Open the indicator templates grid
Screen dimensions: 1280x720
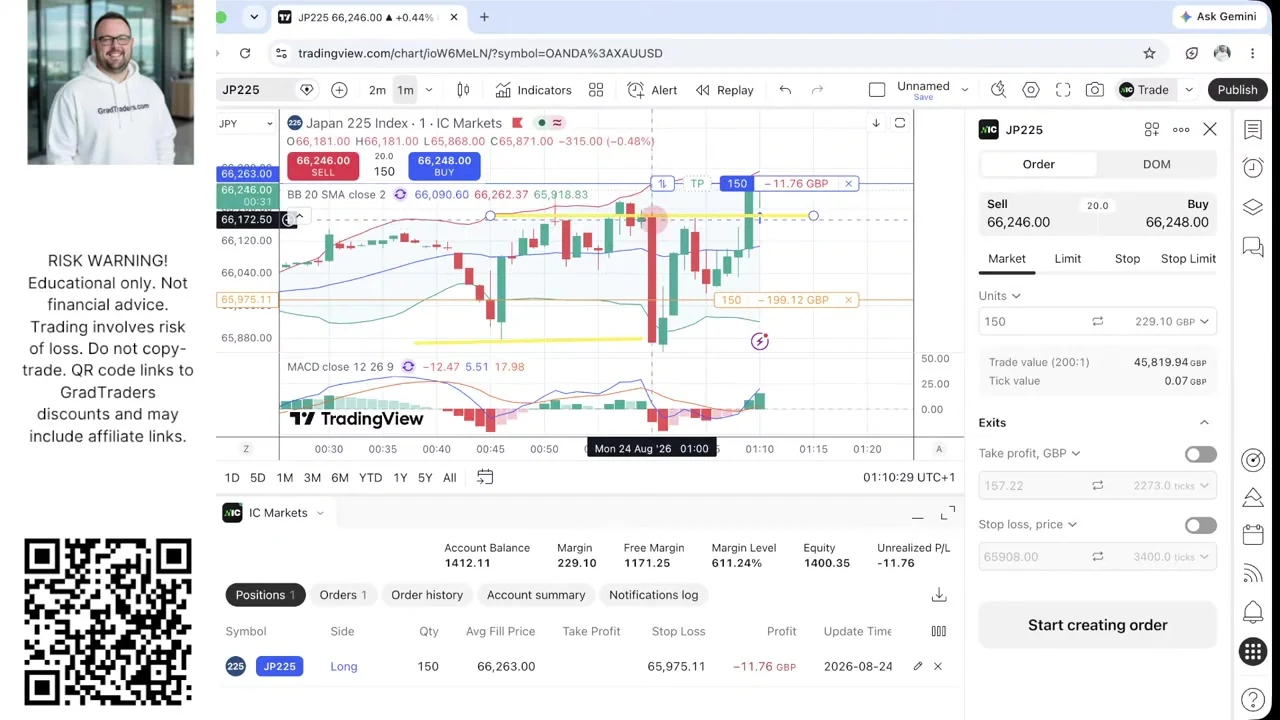point(596,90)
